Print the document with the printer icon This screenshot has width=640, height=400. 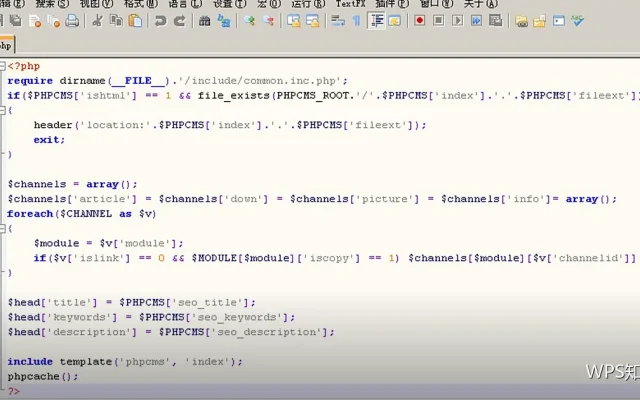tap(72, 20)
